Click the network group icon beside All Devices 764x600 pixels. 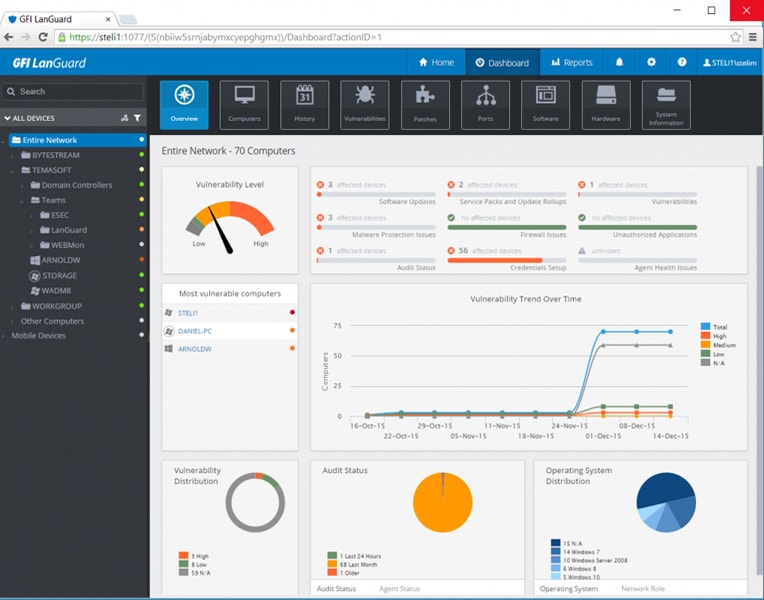pos(125,118)
